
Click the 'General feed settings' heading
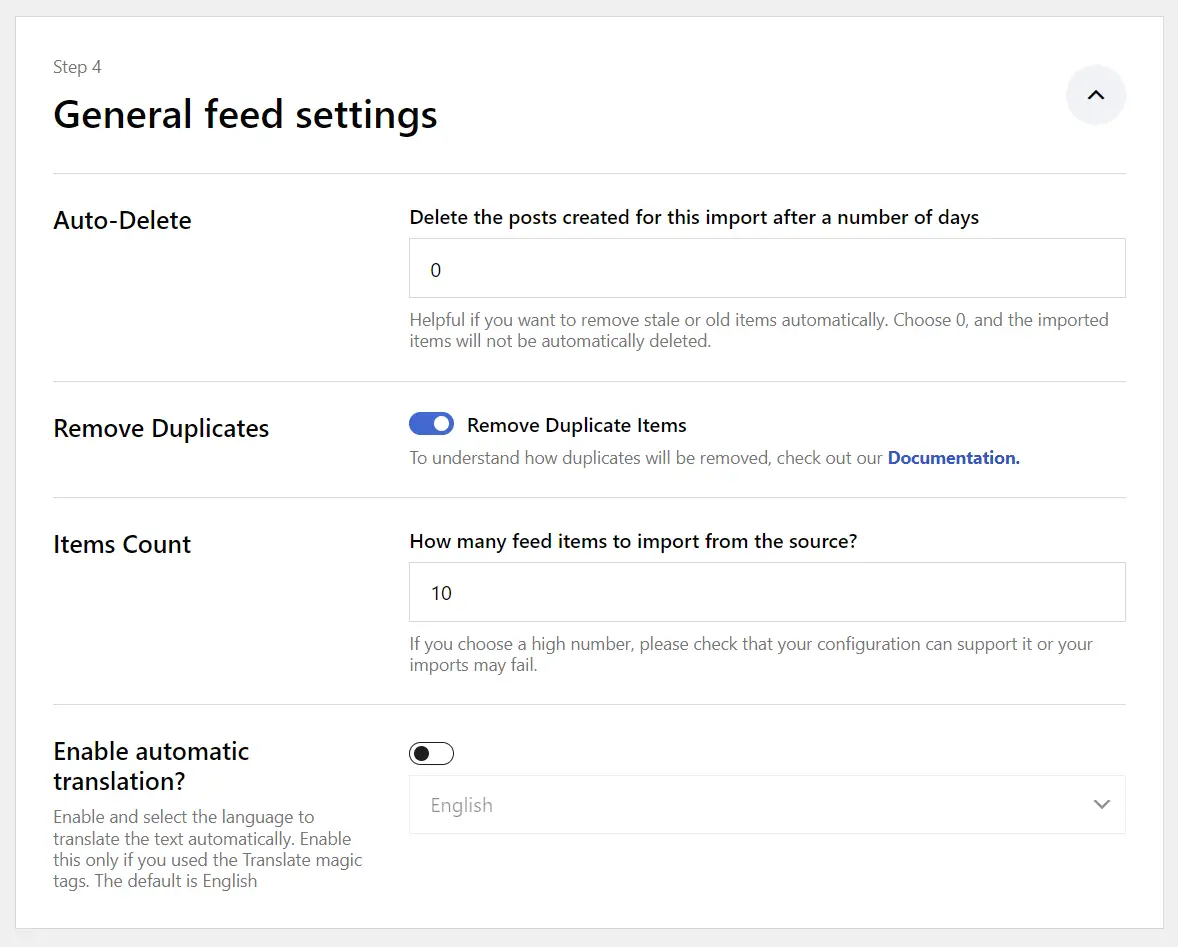245,115
